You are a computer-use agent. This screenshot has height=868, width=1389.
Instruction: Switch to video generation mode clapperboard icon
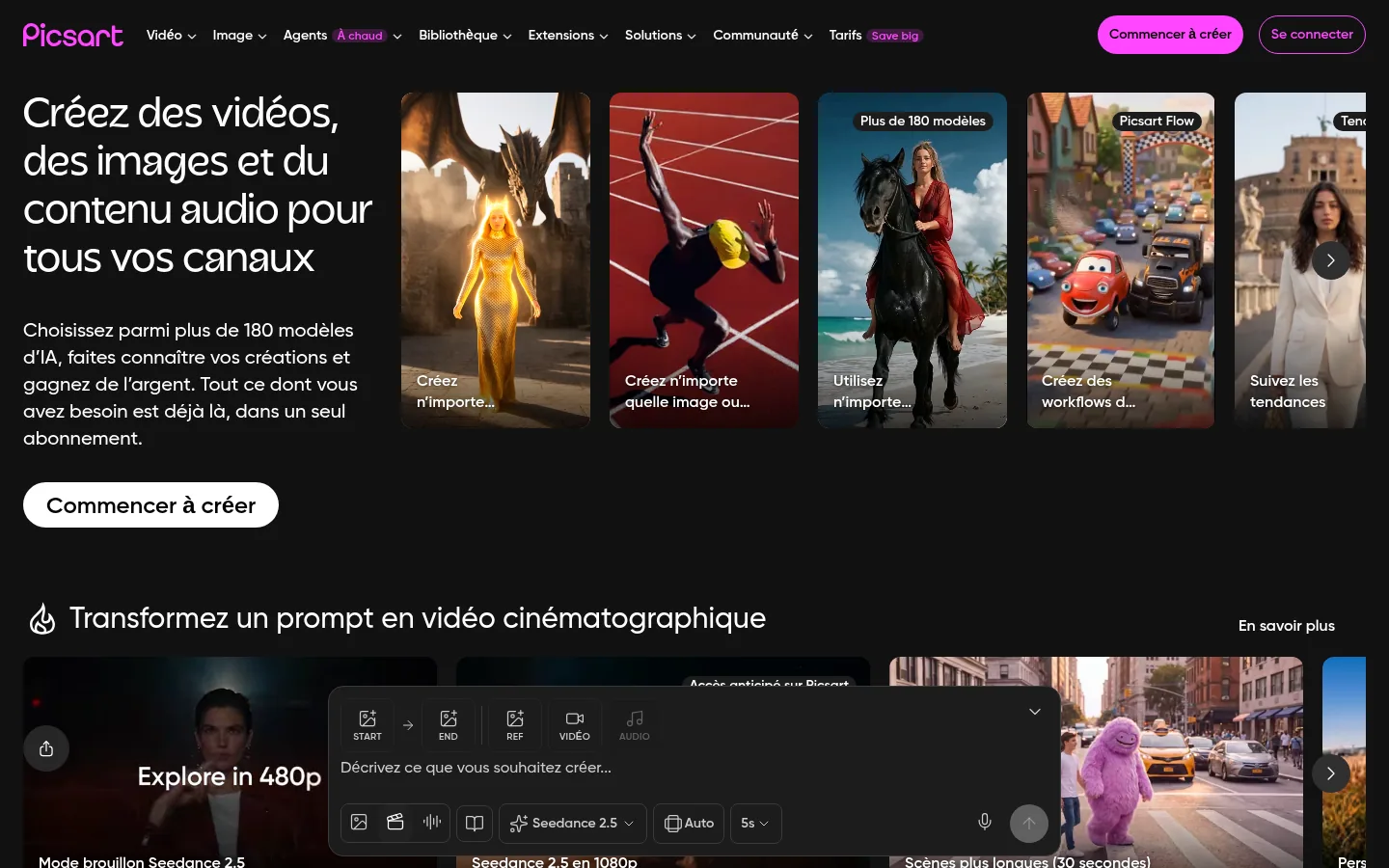395,823
